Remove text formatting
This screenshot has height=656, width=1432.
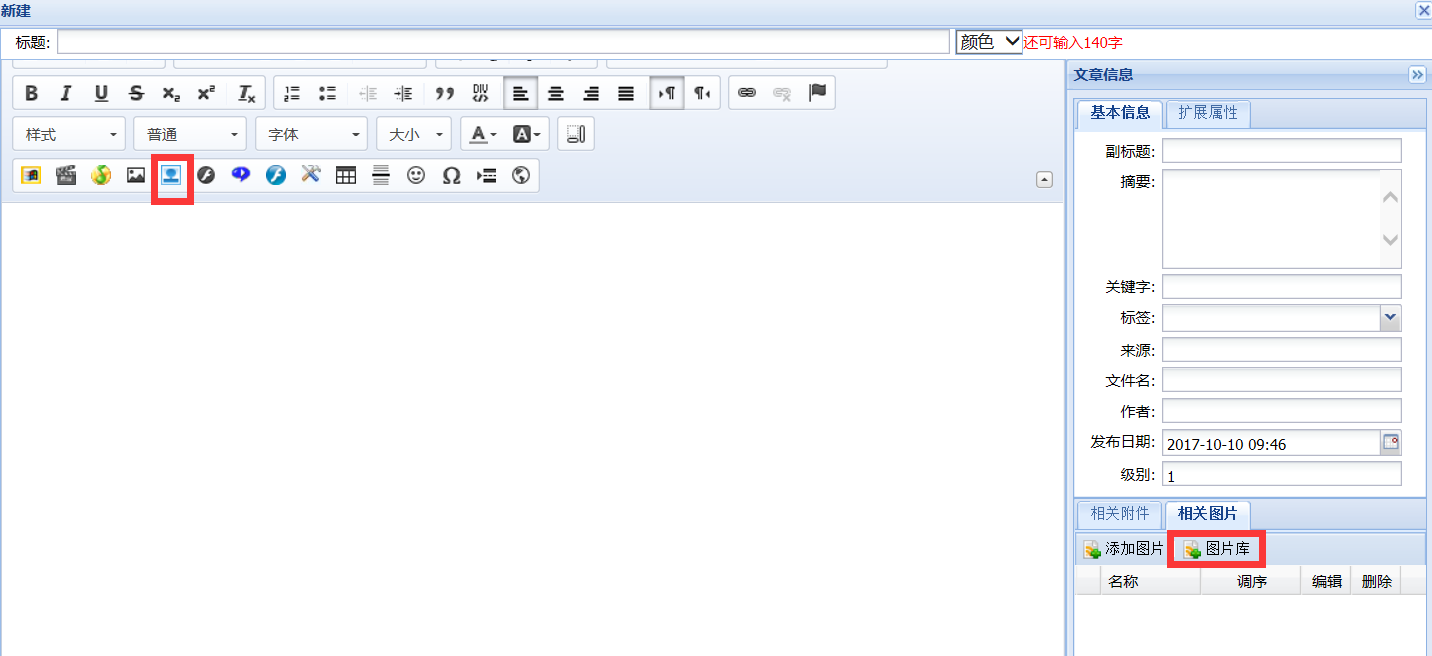[246, 93]
